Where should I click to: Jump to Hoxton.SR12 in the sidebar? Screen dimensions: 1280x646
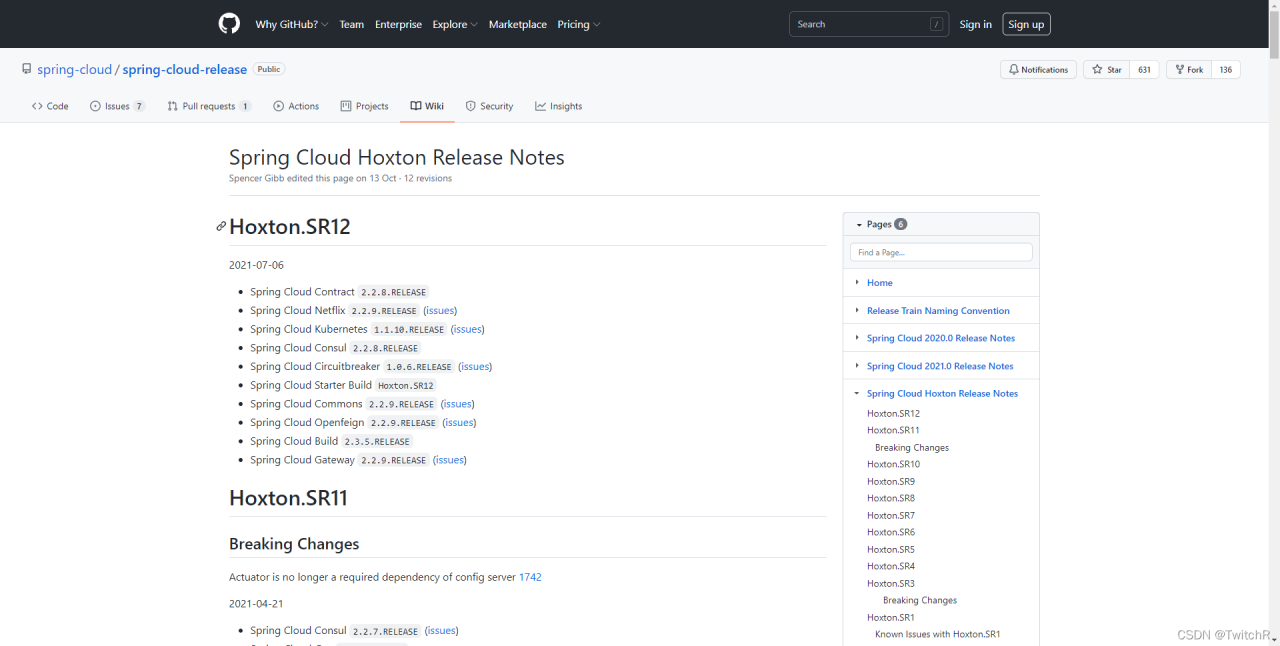click(x=893, y=413)
